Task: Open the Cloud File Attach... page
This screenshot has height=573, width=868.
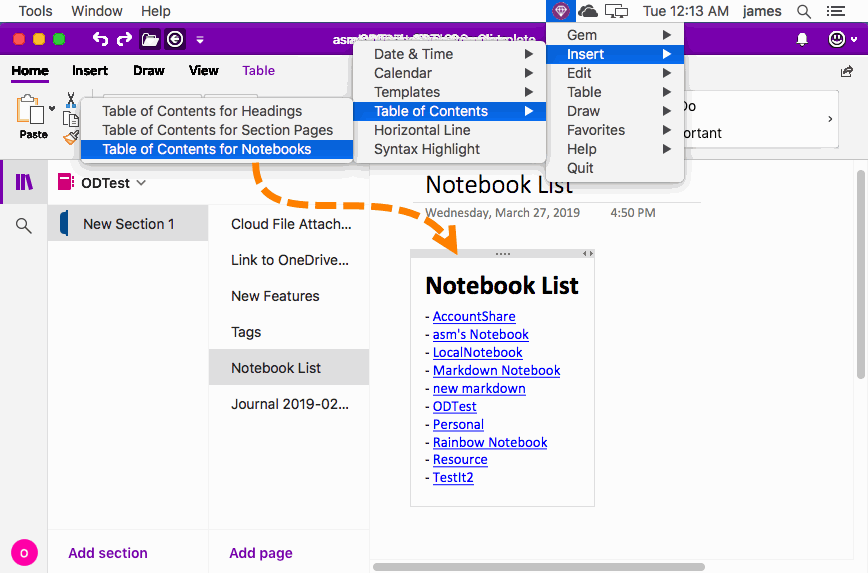Action: click(x=289, y=224)
